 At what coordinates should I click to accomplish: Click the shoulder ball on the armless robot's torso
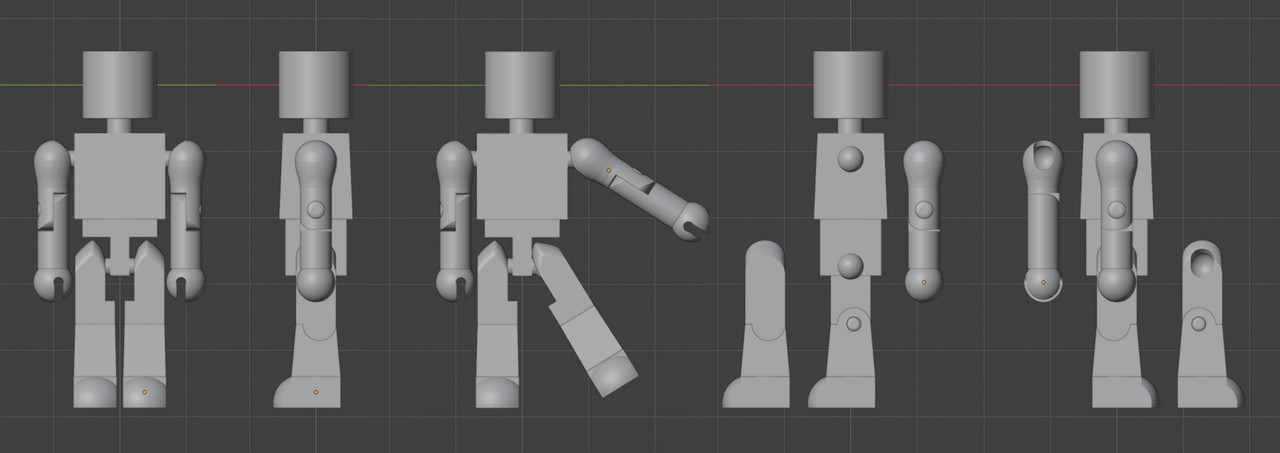[x=851, y=158]
